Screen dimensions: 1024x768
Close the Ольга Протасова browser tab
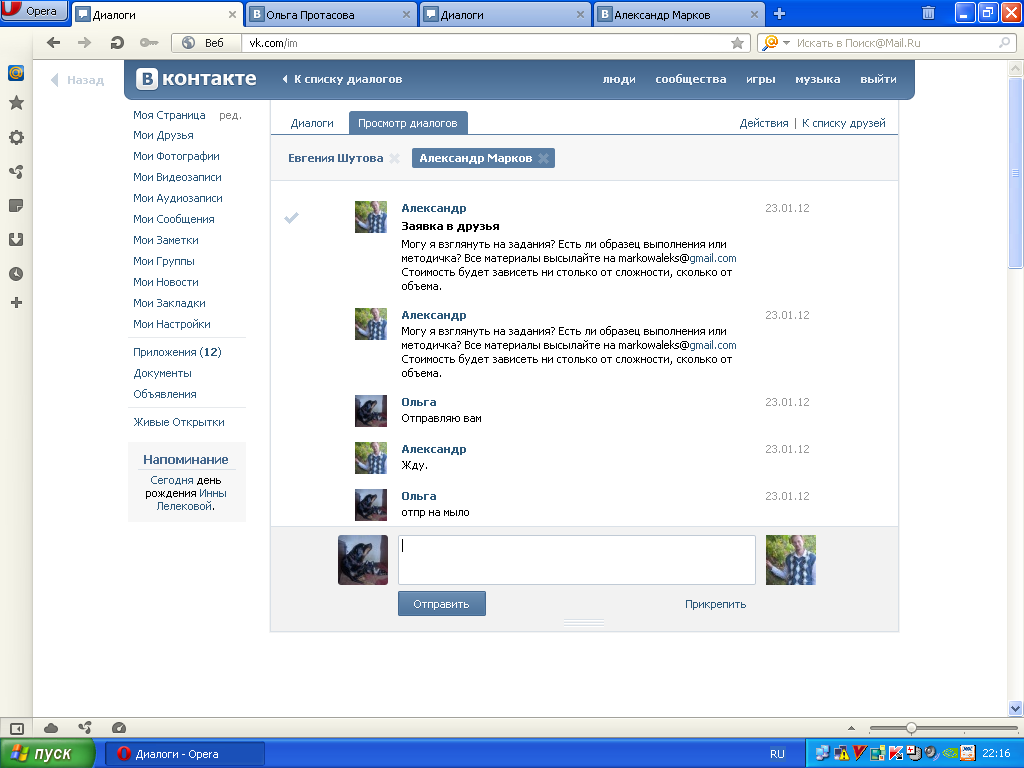[406, 14]
